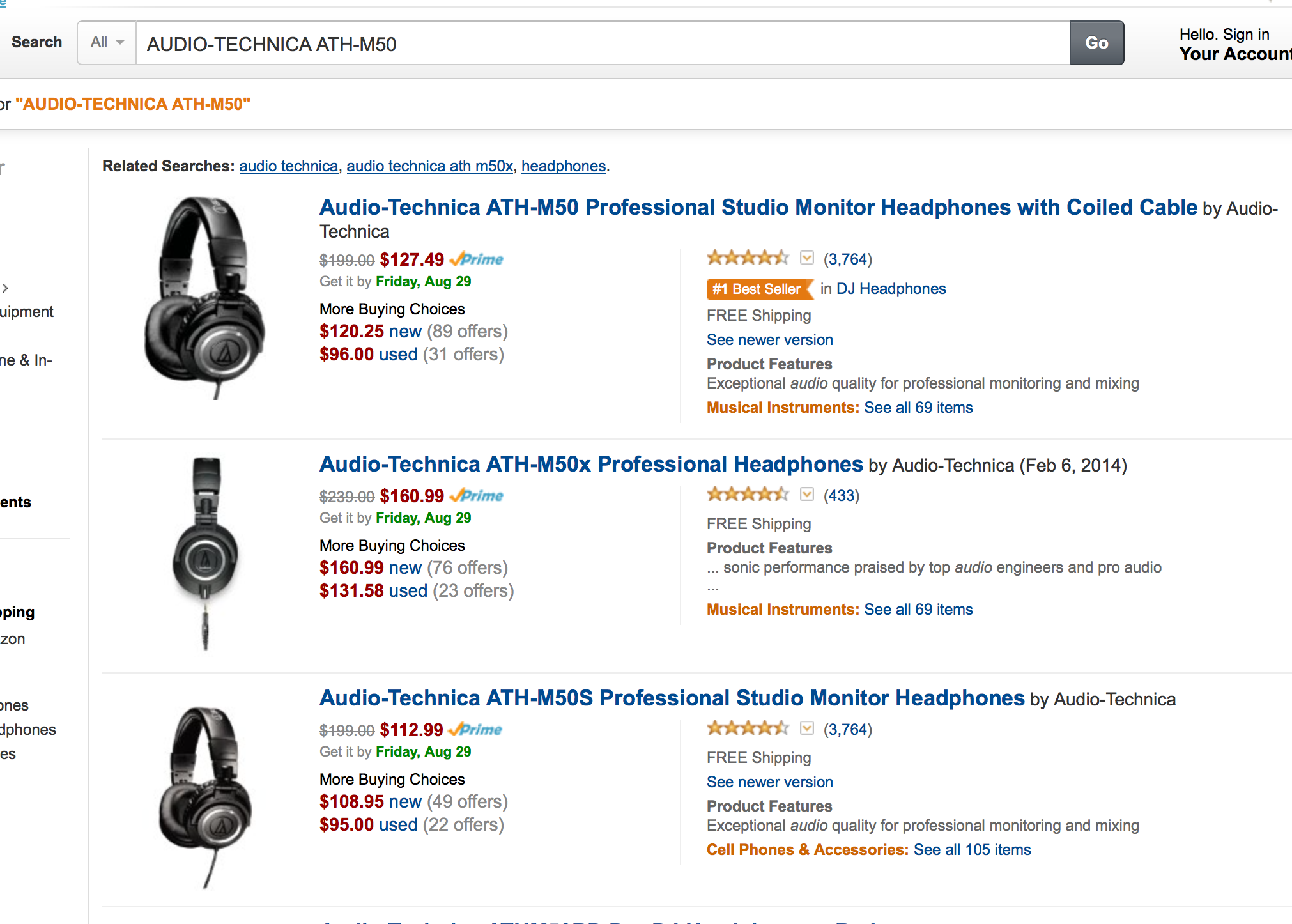Click star rating of ATH-M50 Coiled Cable
The image size is (1292, 924).
pos(748,258)
